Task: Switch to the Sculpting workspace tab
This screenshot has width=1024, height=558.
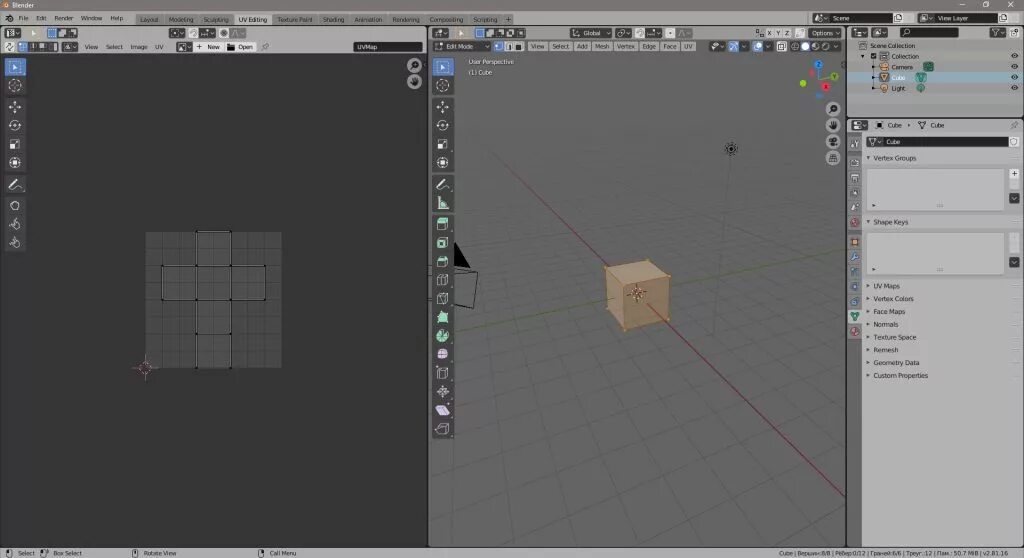Action: click(x=216, y=20)
